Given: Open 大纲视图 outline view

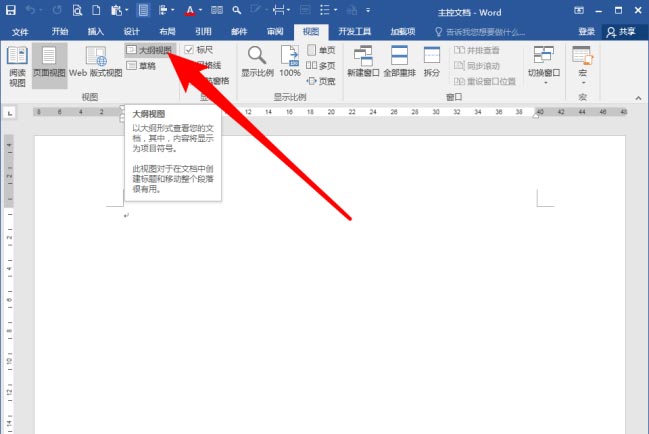Looking at the screenshot, I should click(x=150, y=50).
